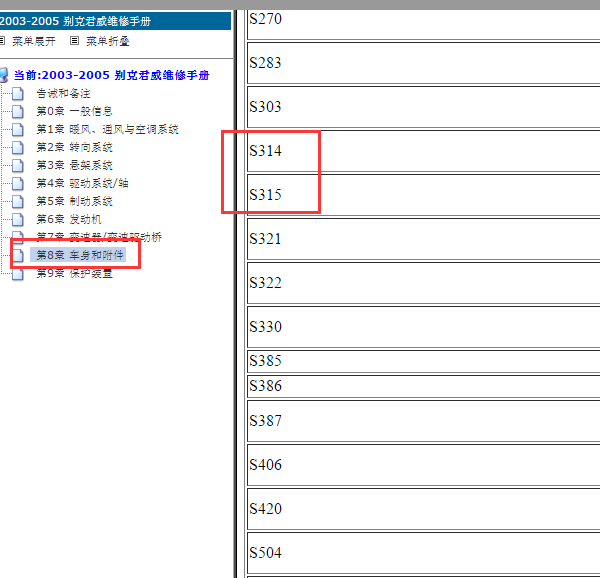
Task: Click page icon next to 第6章 发动机
Action: coord(18,219)
